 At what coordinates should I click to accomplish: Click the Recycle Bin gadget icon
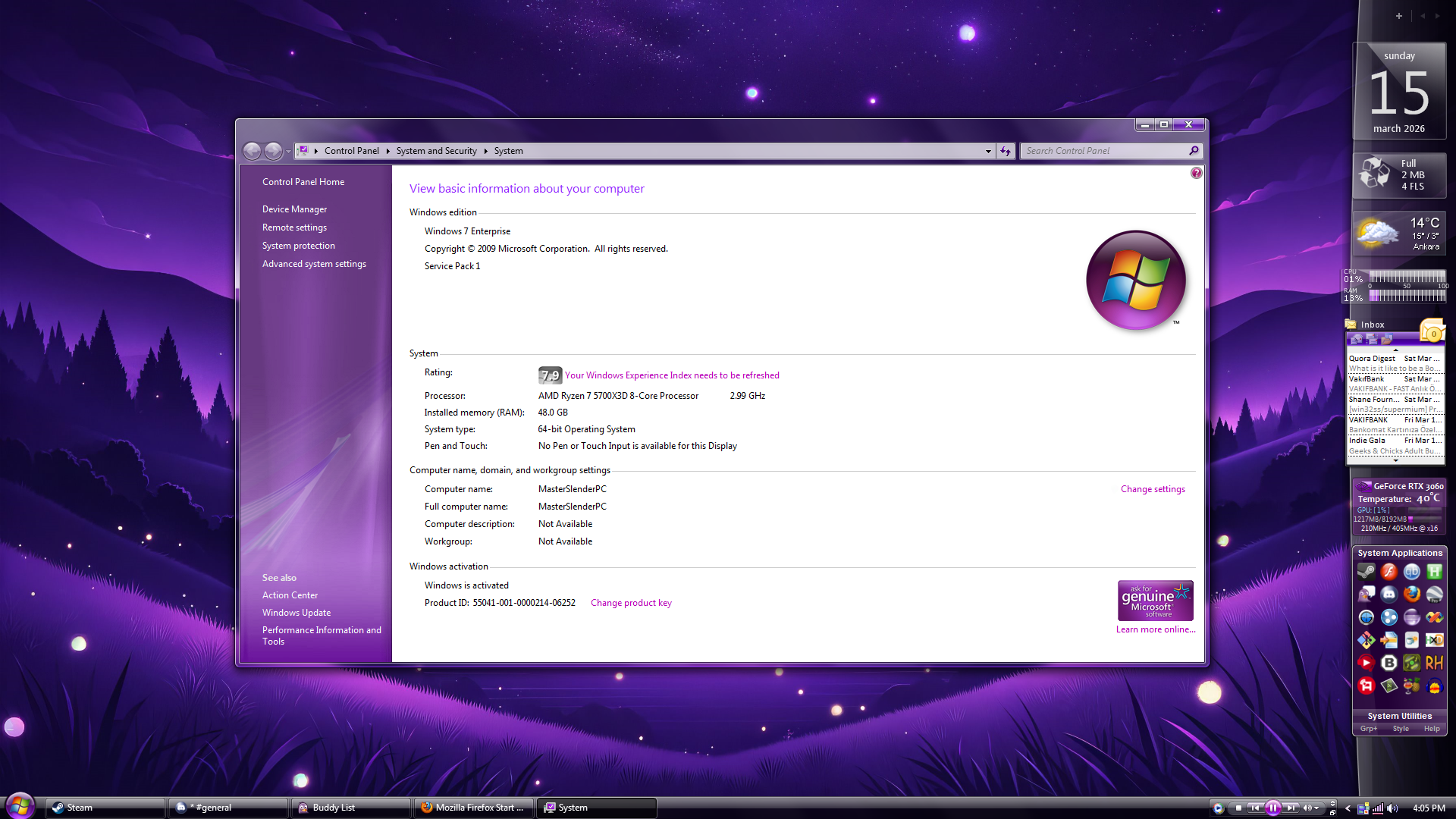pyautogui.click(x=1375, y=174)
